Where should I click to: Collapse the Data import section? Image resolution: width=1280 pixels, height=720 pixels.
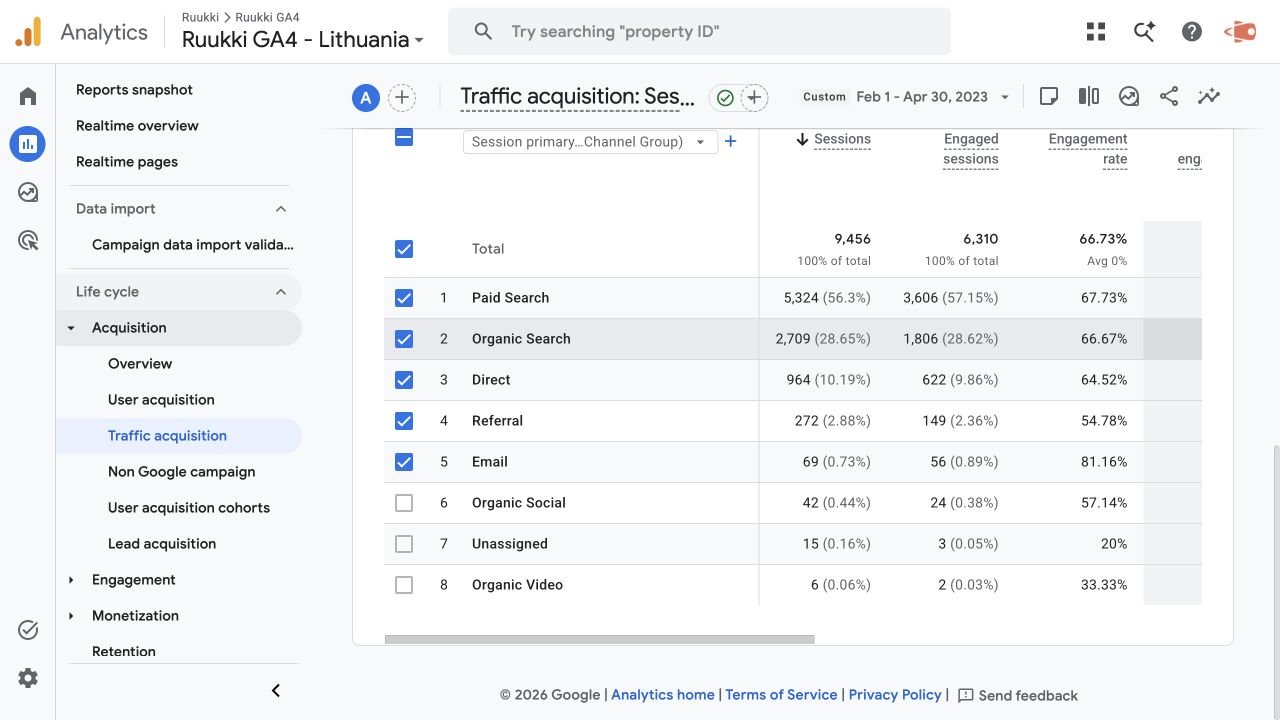pyautogui.click(x=281, y=209)
